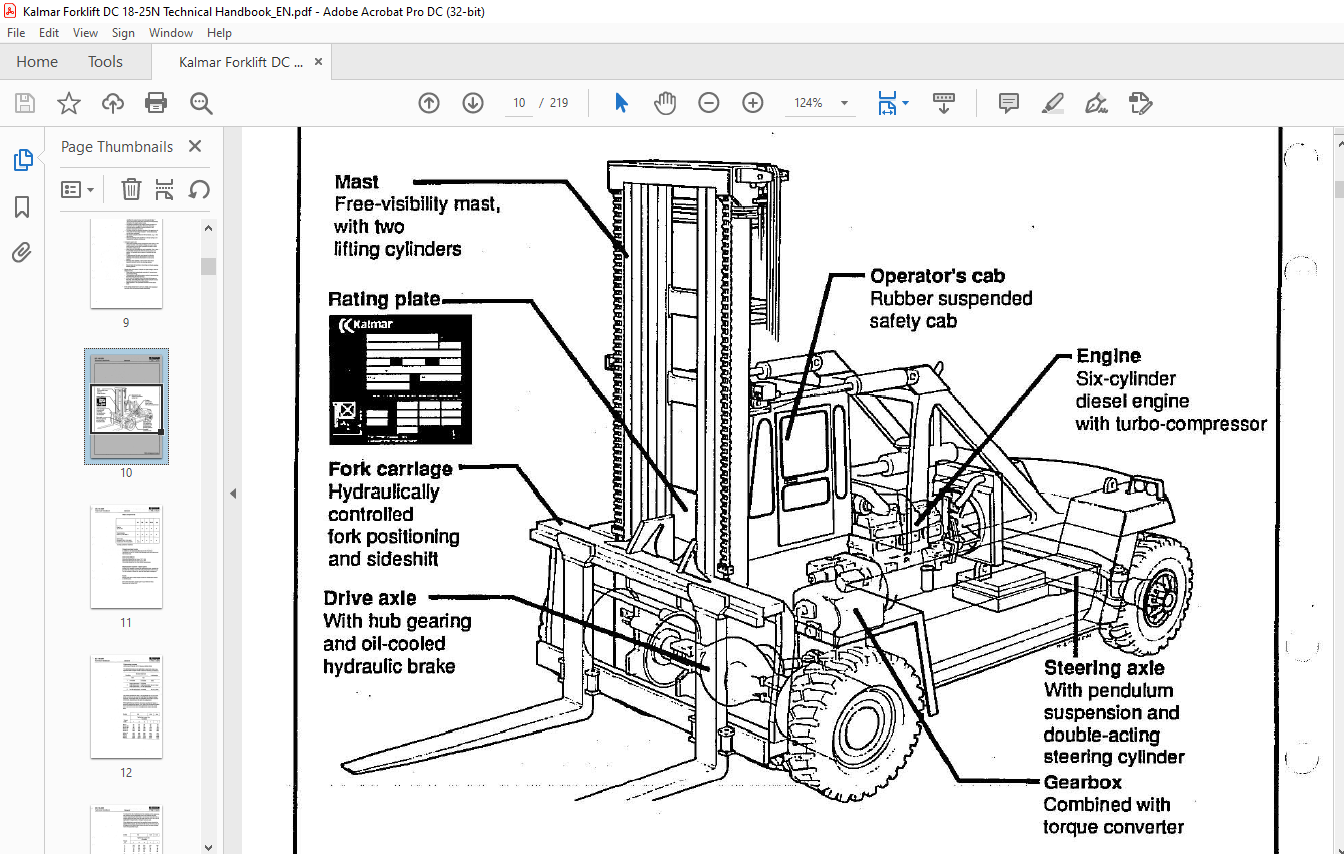
Task: Activate the Hand pan tool
Action: click(665, 103)
